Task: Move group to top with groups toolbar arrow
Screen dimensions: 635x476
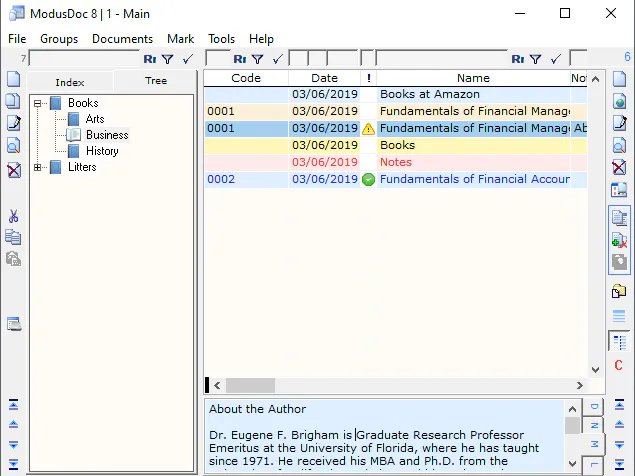Action: [x=13, y=405]
